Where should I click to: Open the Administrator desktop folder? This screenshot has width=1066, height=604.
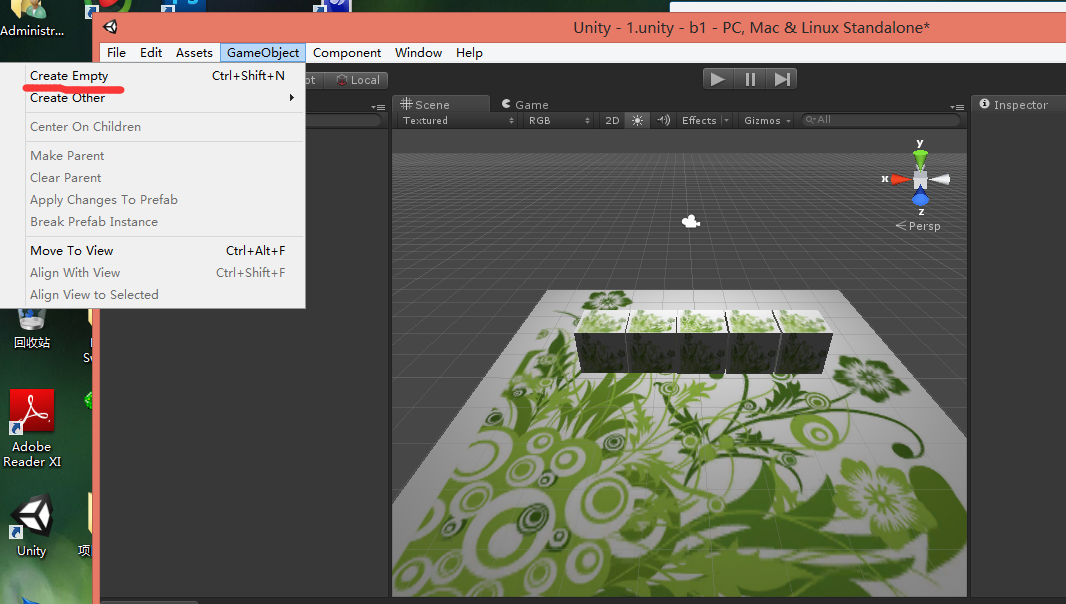(31, 19)
